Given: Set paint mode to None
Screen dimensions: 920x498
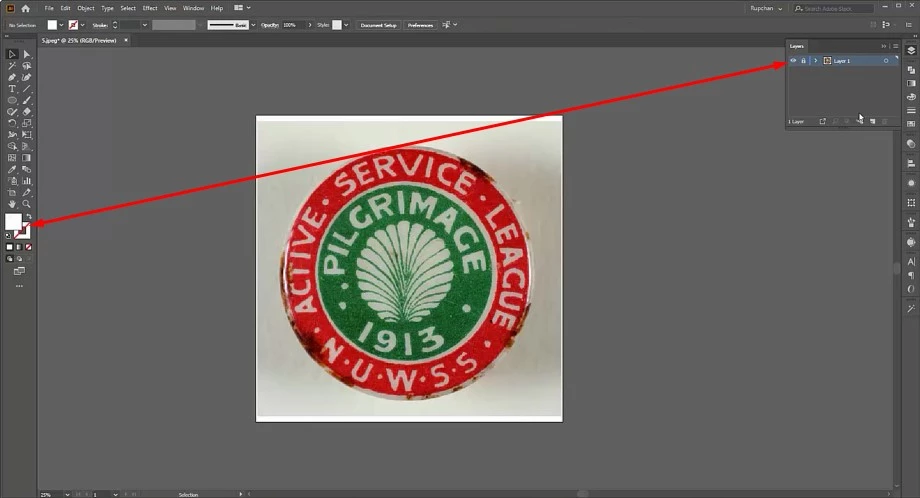Looking at the screenshot, I should (28, 248).
